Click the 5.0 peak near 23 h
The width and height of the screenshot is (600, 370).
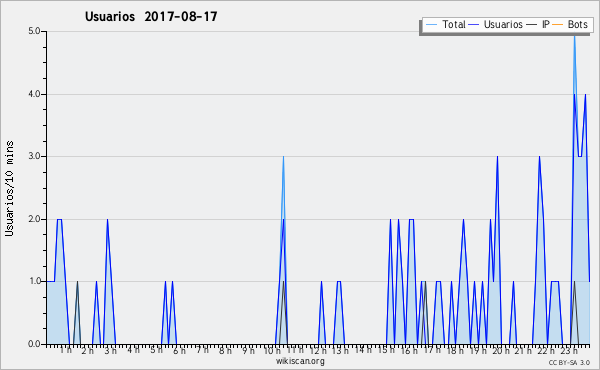point(574,36)
